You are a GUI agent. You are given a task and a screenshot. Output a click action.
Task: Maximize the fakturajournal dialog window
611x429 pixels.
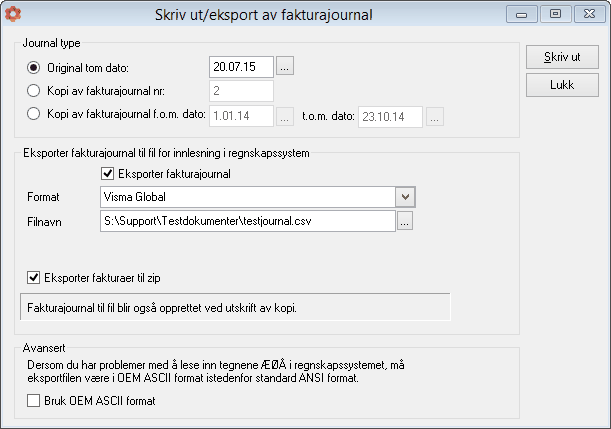(555, 14)
